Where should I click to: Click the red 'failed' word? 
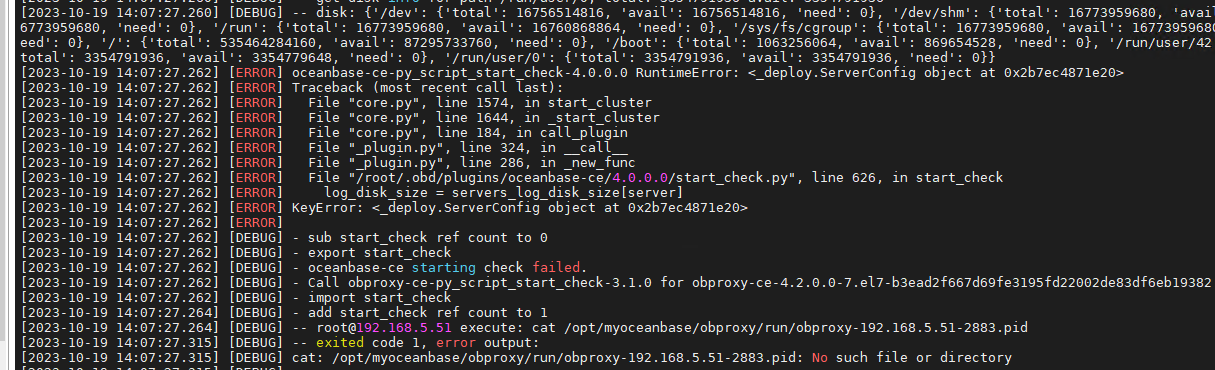[x=559, y=267]
